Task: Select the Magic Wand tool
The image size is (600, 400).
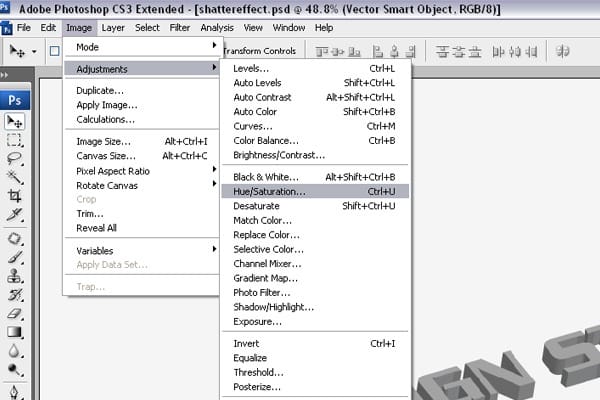Action: pos(15,177)
